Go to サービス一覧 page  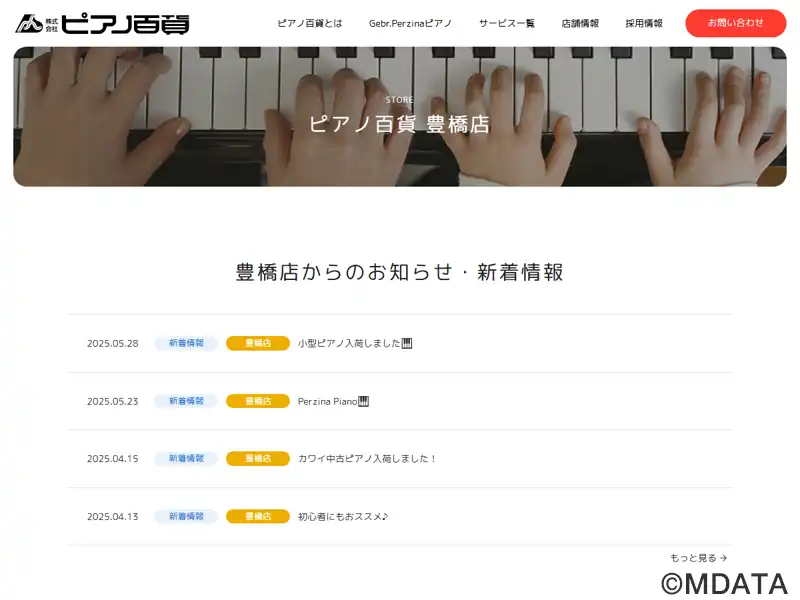click(507, 23)
